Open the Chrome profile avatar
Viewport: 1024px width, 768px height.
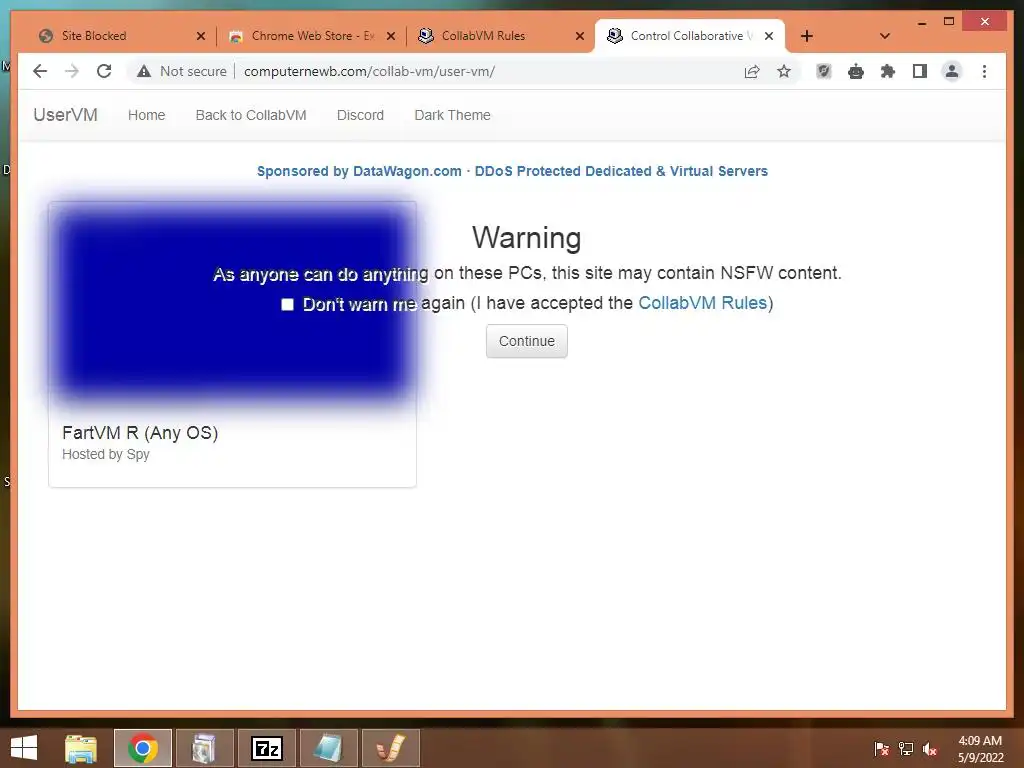click(952, 71)
